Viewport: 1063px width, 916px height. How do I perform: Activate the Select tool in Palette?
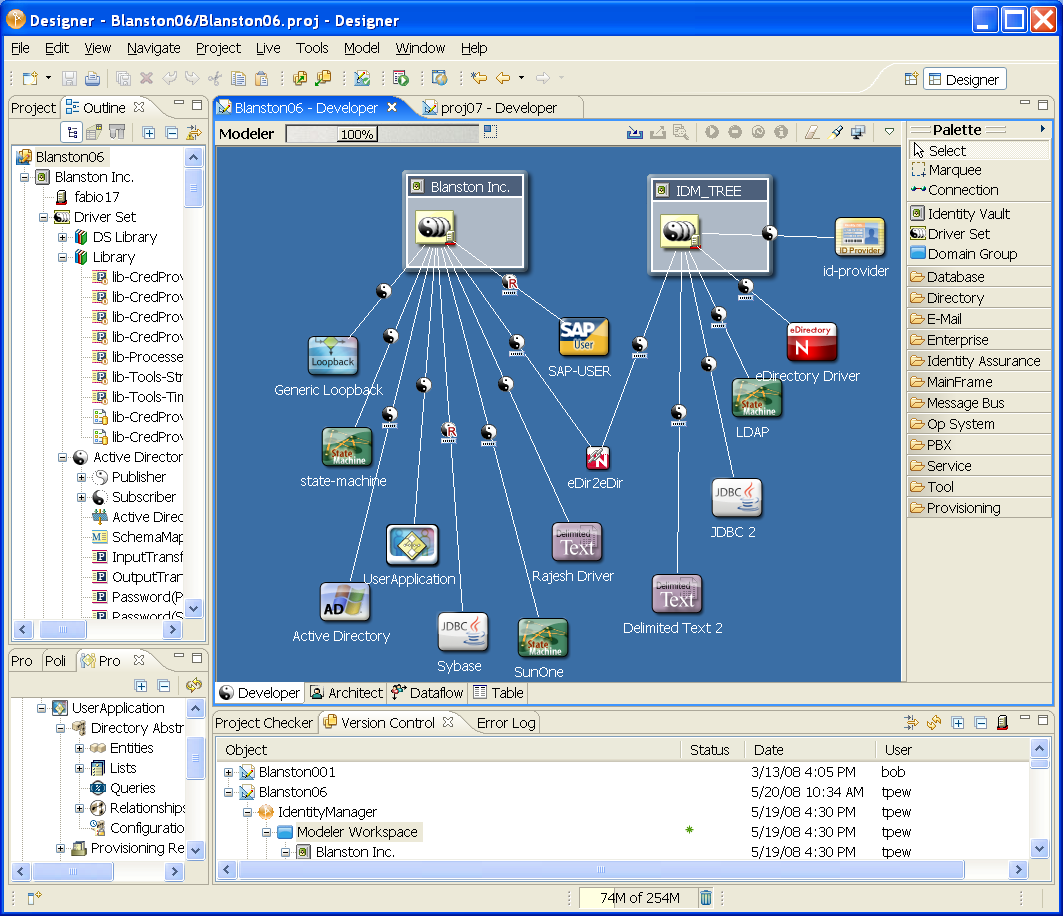(x=946, y=150)
